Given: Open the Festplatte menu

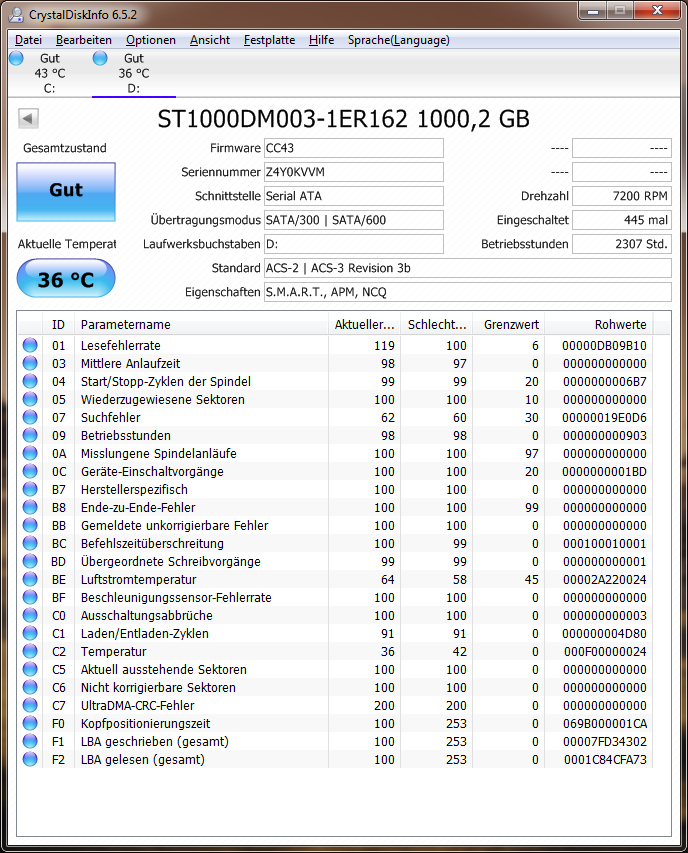Looking at the screenshot, I should (269, 40).
